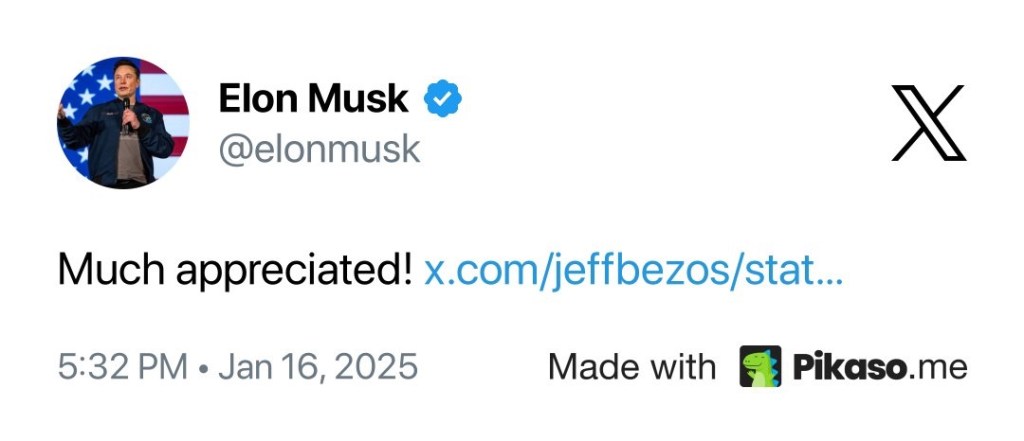Click the blue verified checkmark badge
This screenshot has width=1024, height=441.
[442, 99]
